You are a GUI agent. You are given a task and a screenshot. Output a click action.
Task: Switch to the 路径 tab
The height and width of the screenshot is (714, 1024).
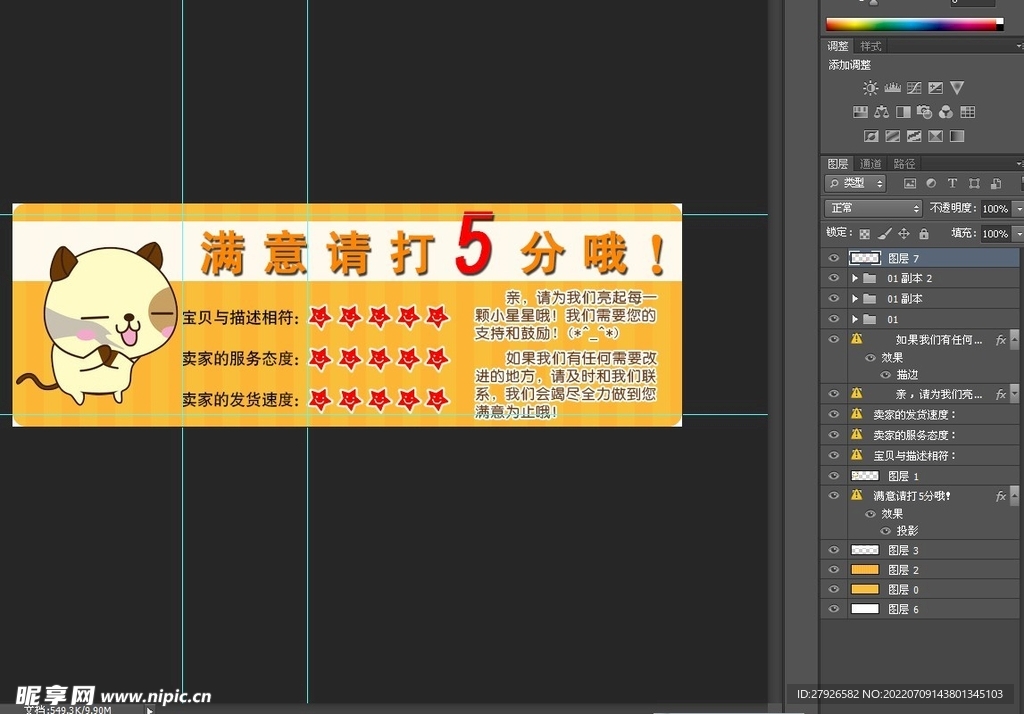coord(904,163)
